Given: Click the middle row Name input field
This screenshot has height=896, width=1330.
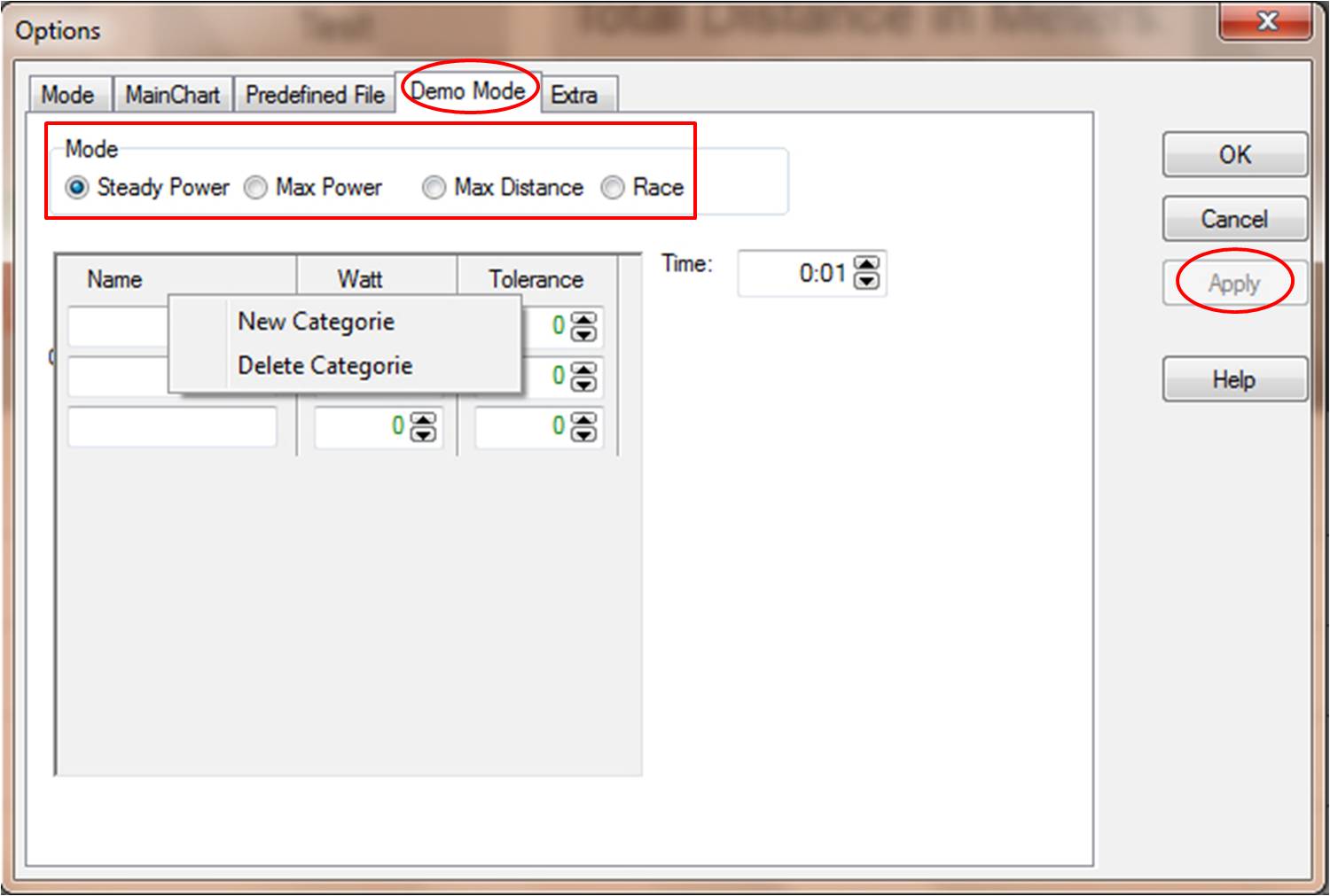Looking at the screenshot, I should (x=118, y=377).
